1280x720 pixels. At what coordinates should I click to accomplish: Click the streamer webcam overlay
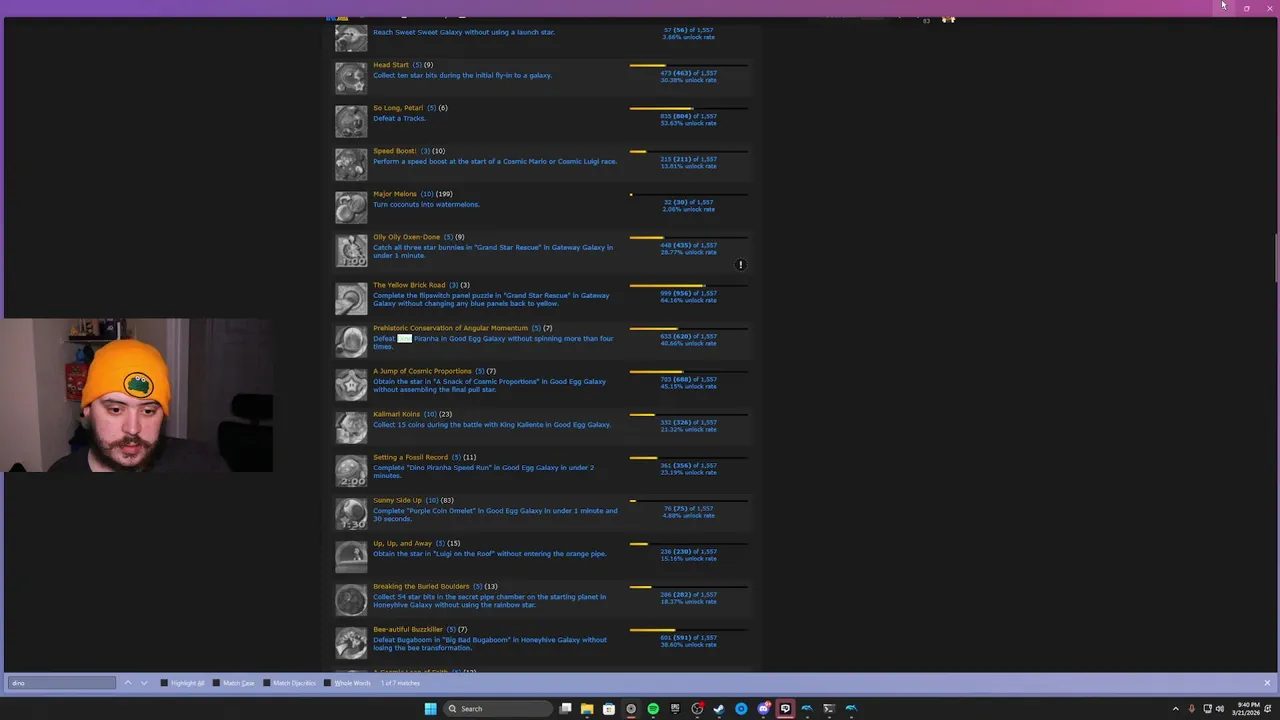[137, 395]
